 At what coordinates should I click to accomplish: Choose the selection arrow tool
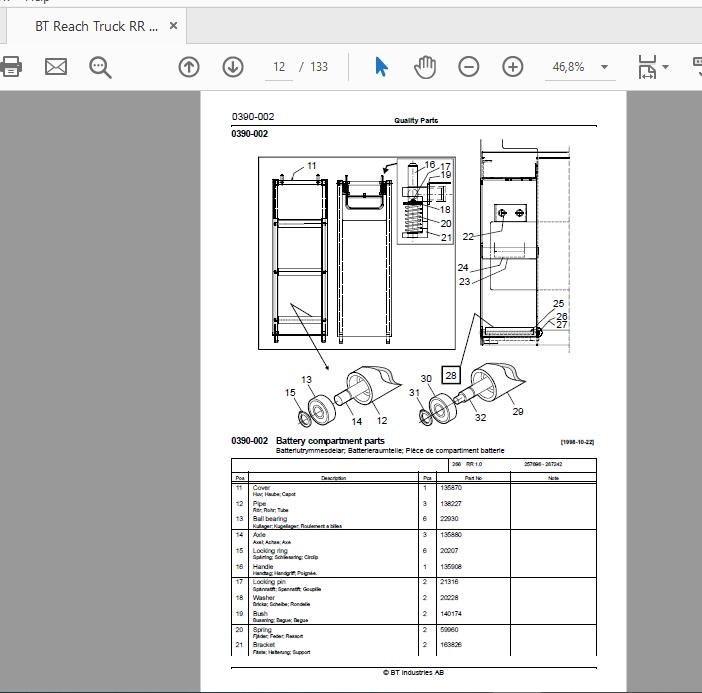point(381,67)
